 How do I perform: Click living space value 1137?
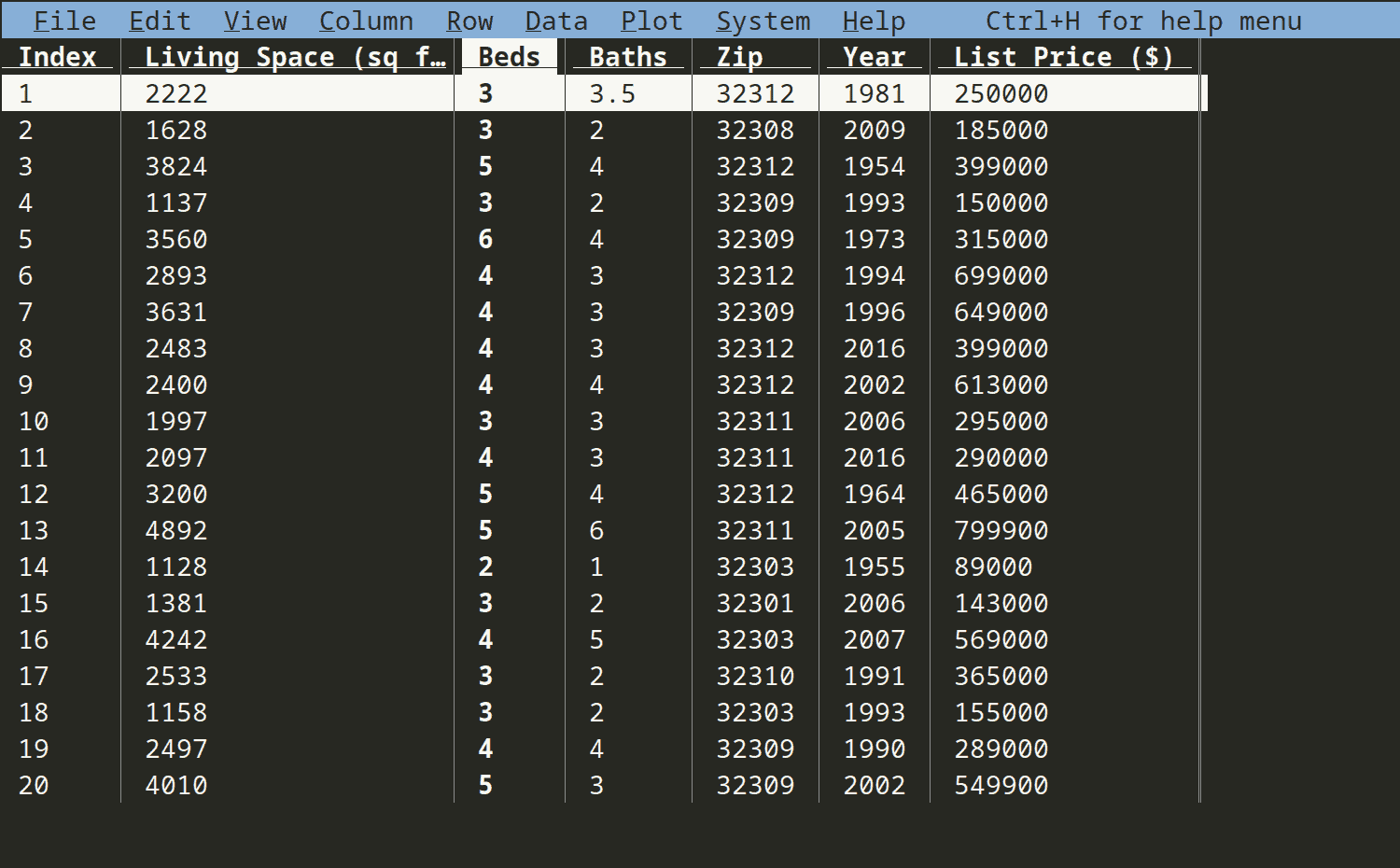point(176,203)
